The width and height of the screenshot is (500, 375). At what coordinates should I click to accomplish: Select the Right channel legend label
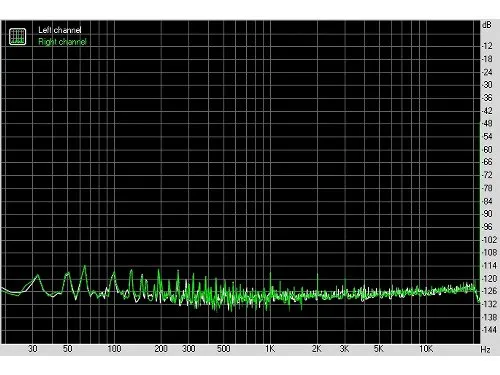[62, 42]
